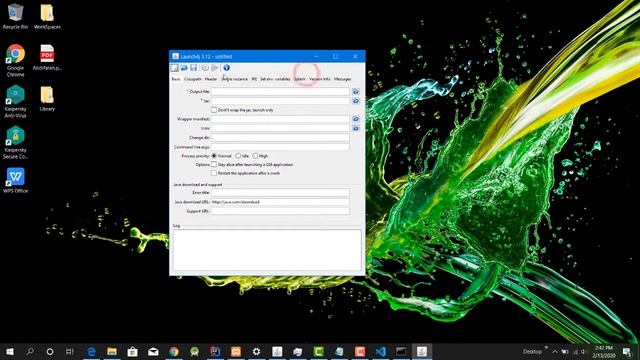640x360 pixels.
Task: Open the Set env. variables tab
Action: pos(275,79)
